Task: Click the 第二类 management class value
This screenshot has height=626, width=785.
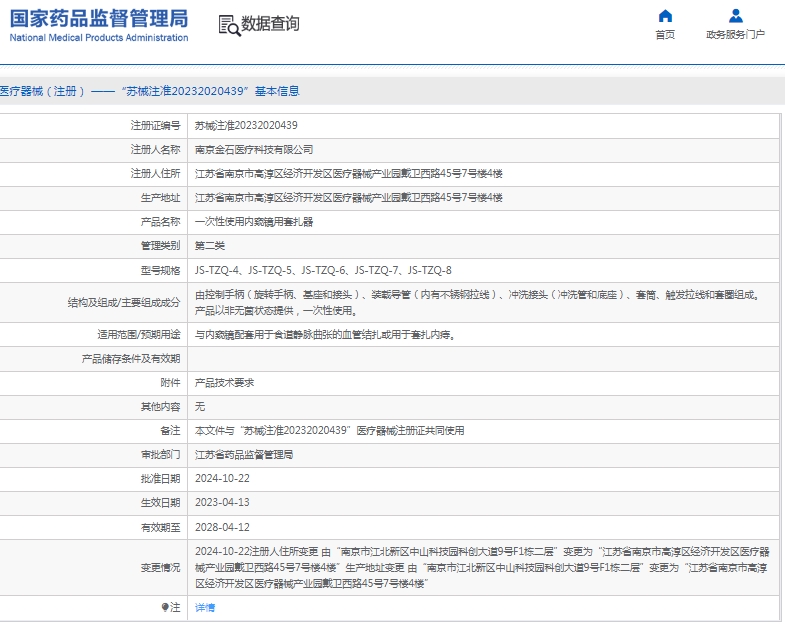Action: [210, 246]
